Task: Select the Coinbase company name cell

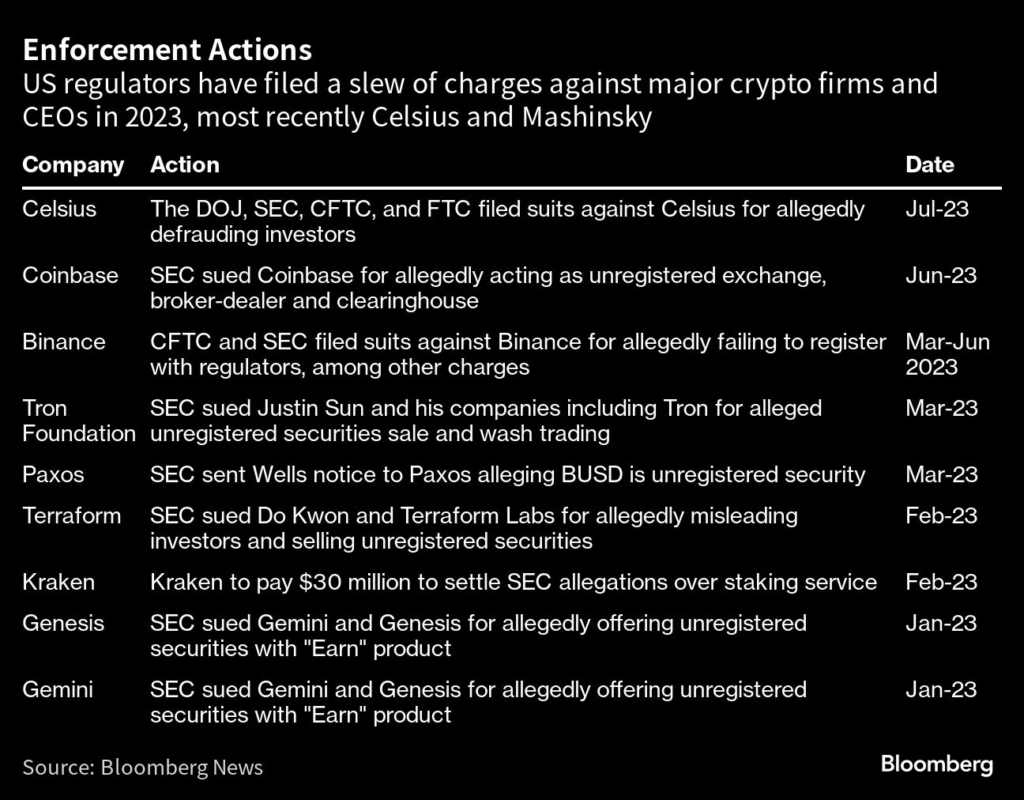Action: click(x=70, y=275)
